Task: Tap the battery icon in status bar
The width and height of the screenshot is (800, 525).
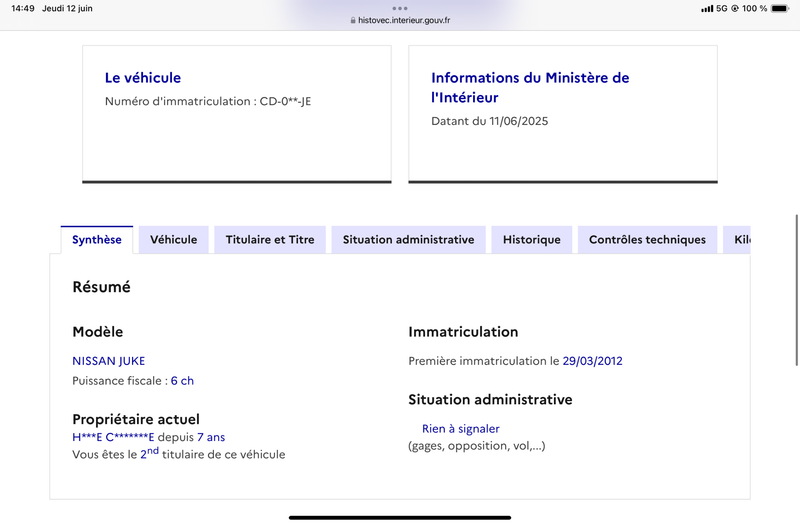Action: pyautogui.click(x=780, y=8)
